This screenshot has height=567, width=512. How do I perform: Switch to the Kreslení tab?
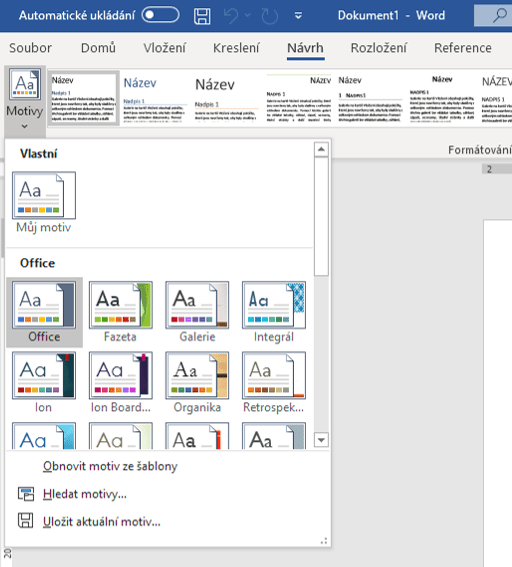click(x=236, y=48)
